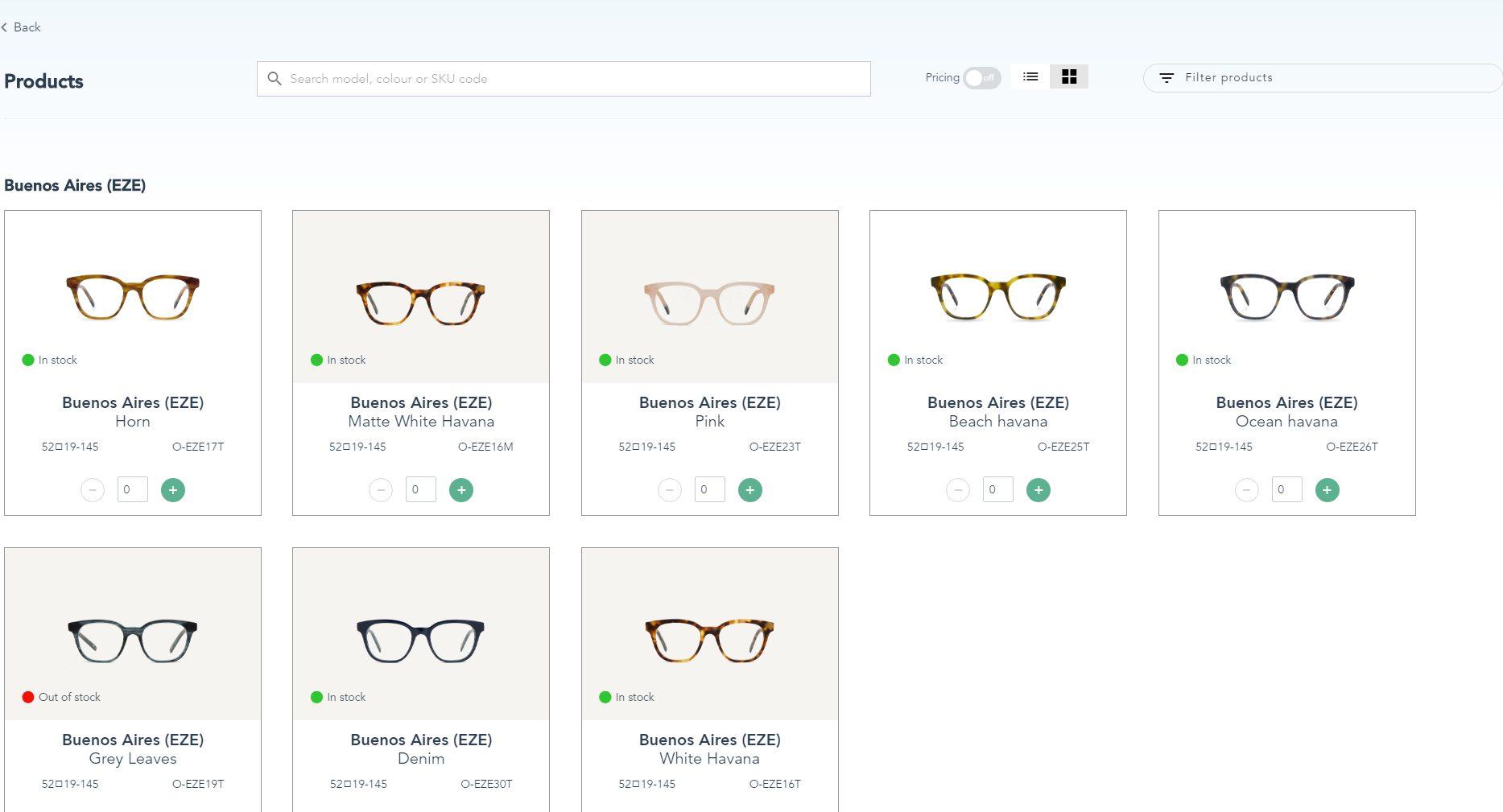Increase quantity for Horn frame
1503x812 pixels.
click(x=173, y=490)
